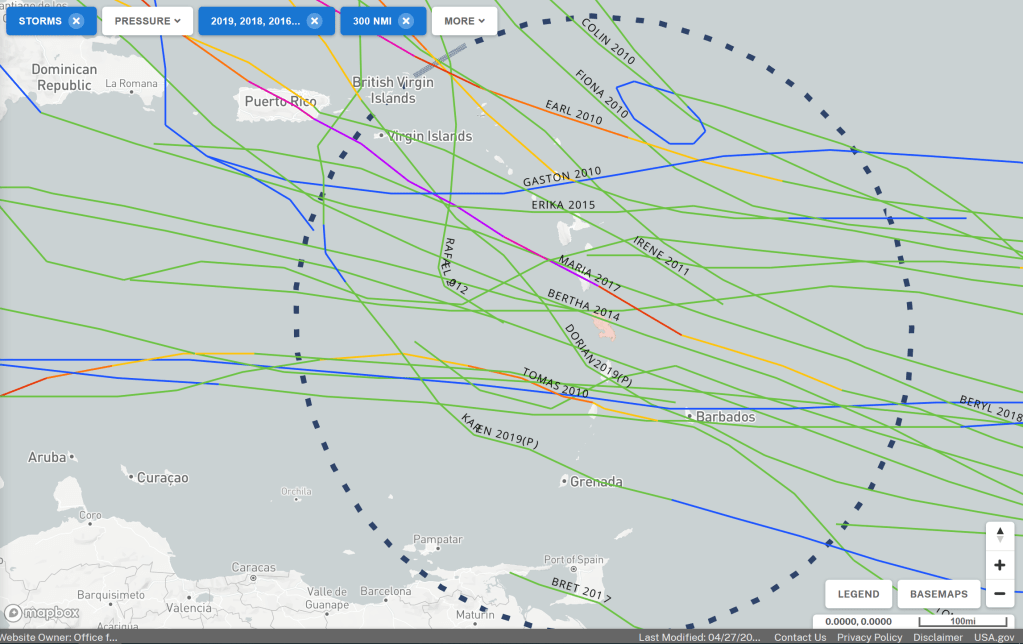This screenshot has width=1023, height=644.
Task: Show the map Legend
Action: [858, 594]
